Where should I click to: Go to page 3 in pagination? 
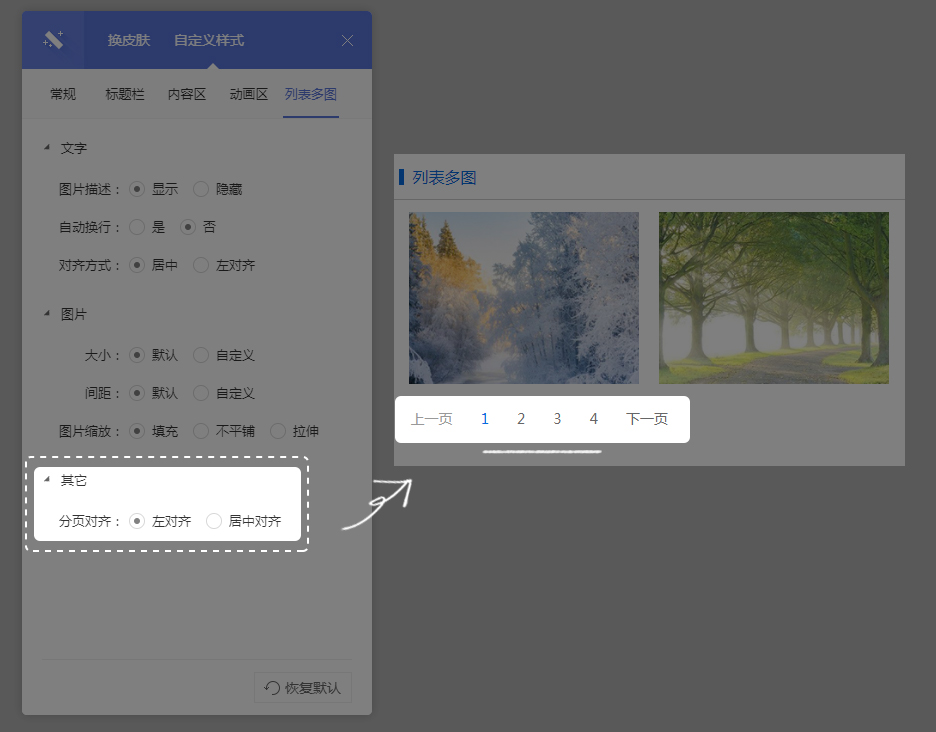[557, 419]
